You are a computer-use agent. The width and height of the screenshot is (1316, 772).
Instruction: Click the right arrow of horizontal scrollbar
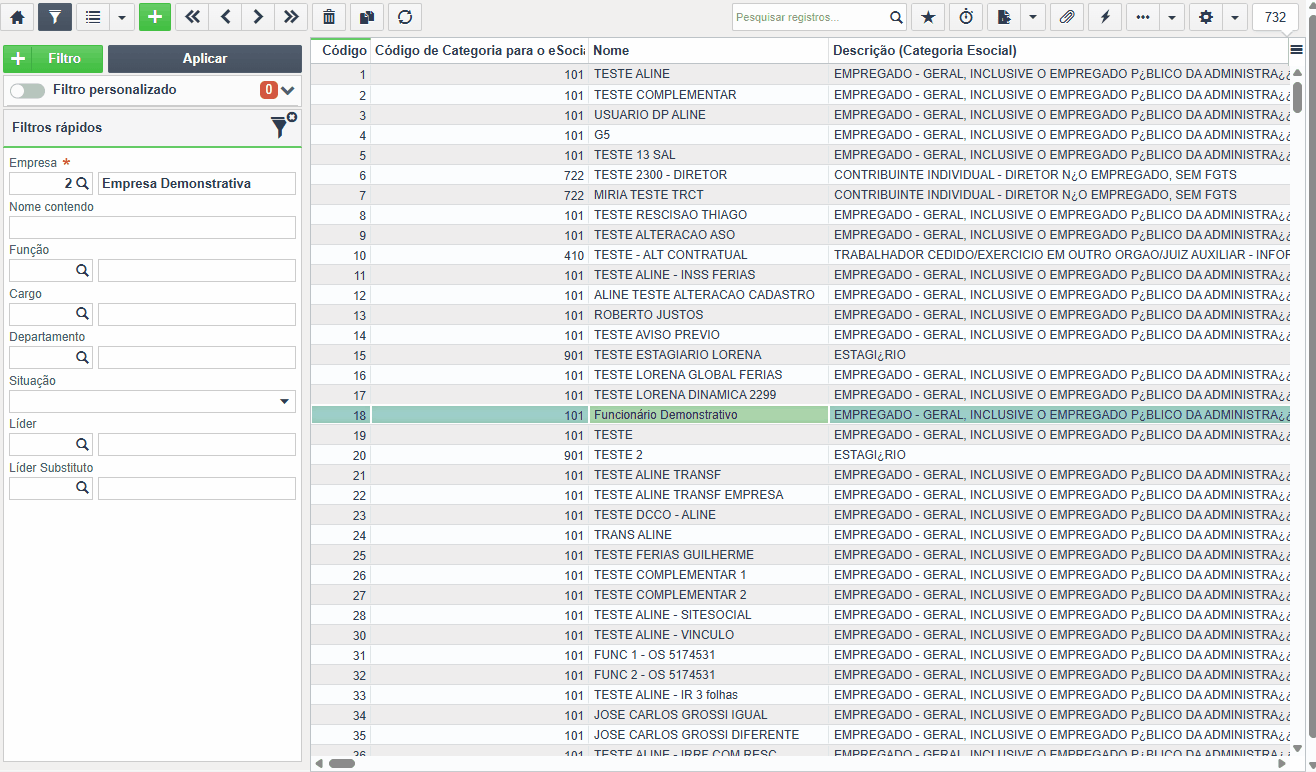1282,763
